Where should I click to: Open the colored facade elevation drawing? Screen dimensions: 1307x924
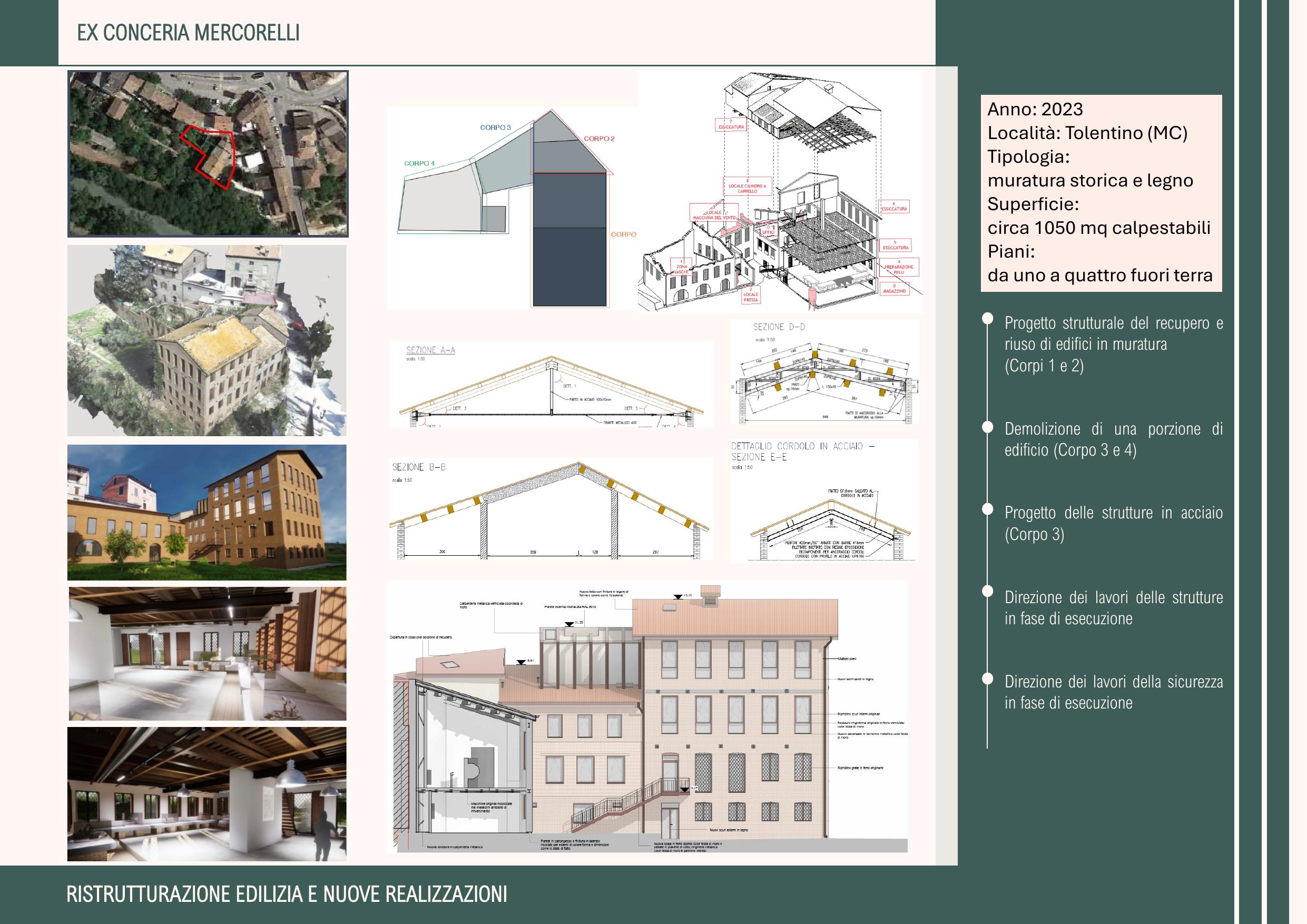point(648,717)
